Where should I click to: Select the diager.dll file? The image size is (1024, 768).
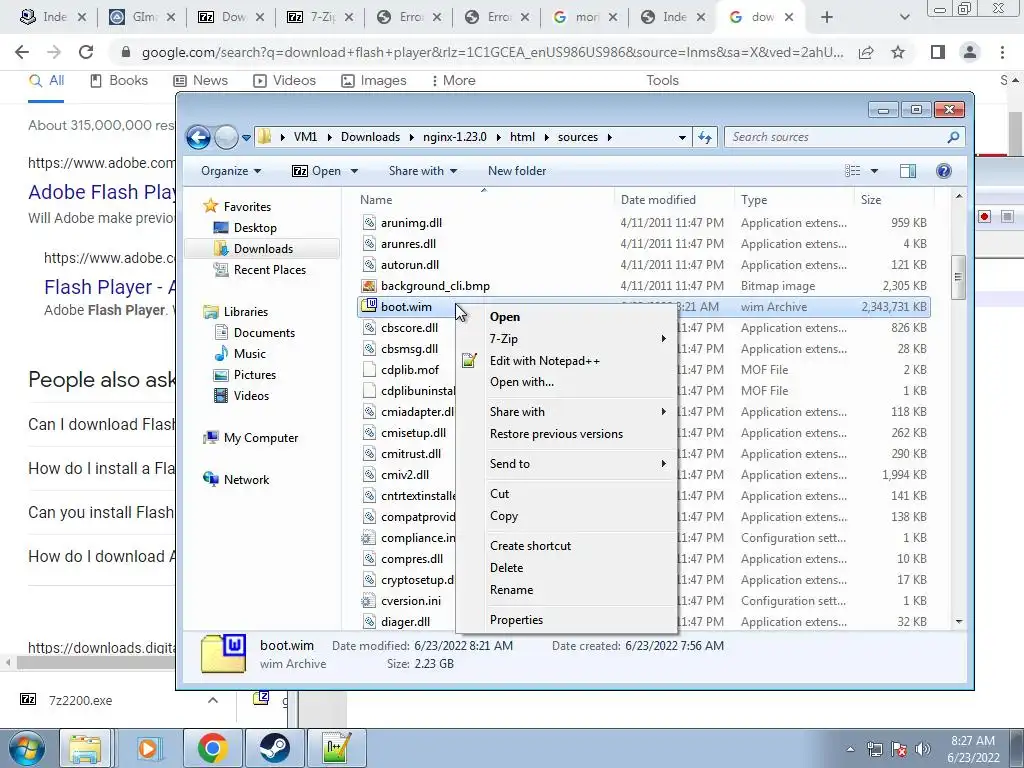pyautogui.click(x=405, y=622)
